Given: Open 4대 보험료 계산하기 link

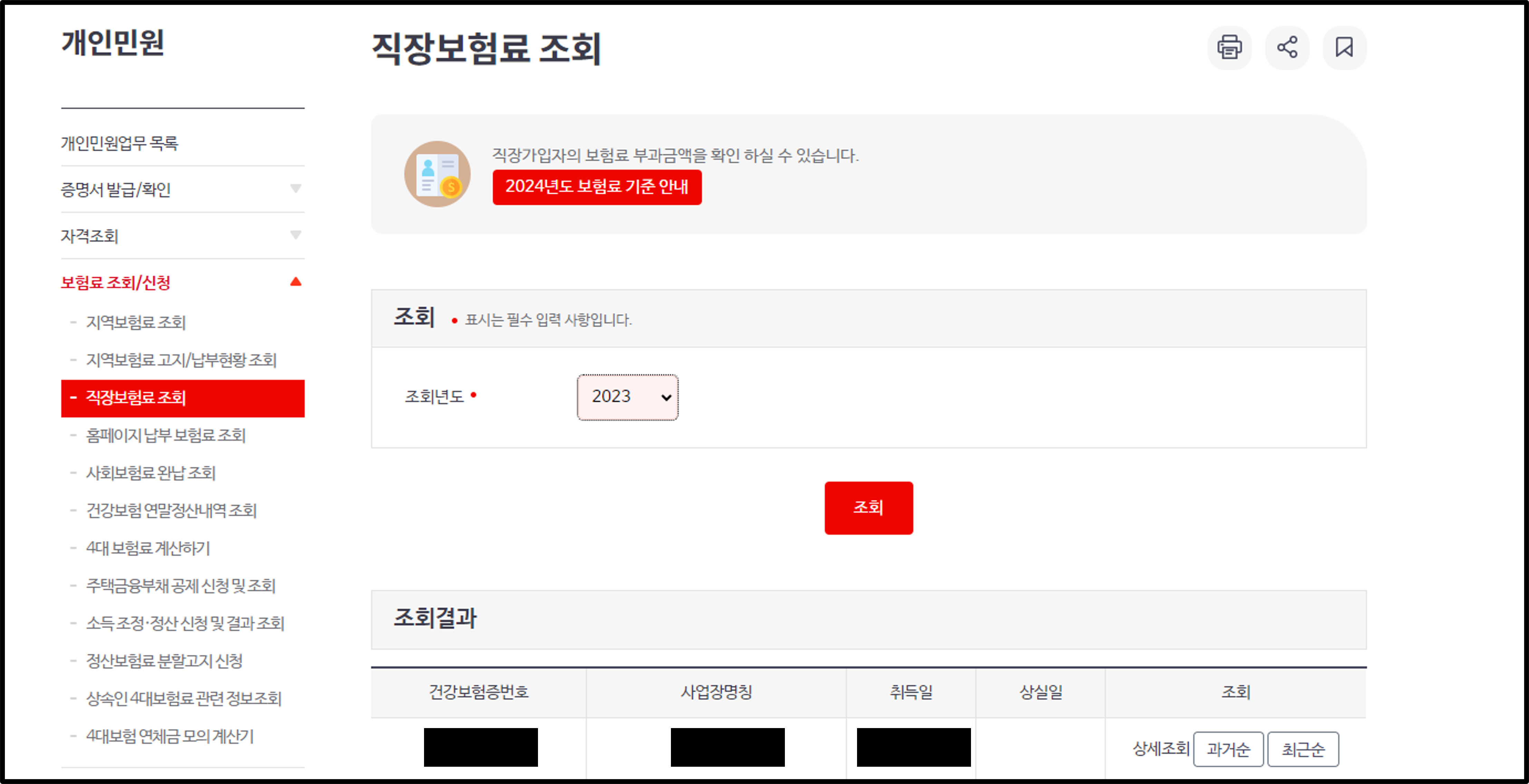Looking at the screenshot, I should [148, 548].
